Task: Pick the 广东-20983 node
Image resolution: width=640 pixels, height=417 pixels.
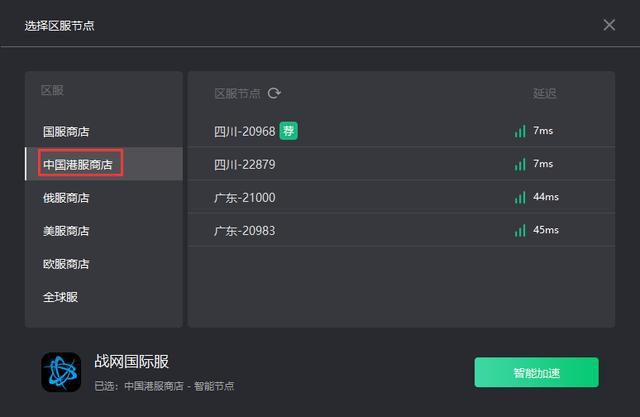Action: (244, 230)
